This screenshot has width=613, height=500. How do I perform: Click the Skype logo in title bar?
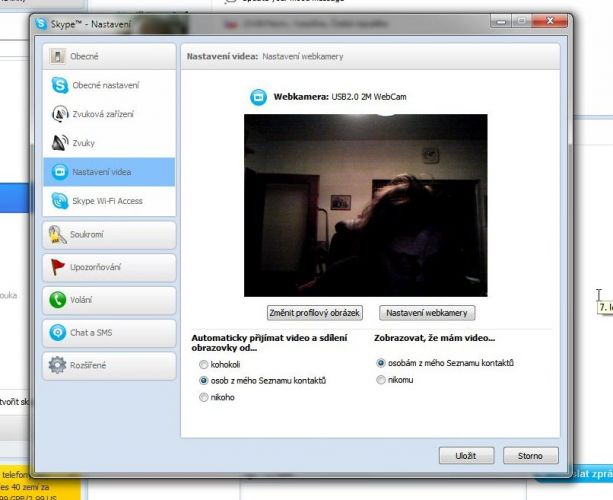41,24
